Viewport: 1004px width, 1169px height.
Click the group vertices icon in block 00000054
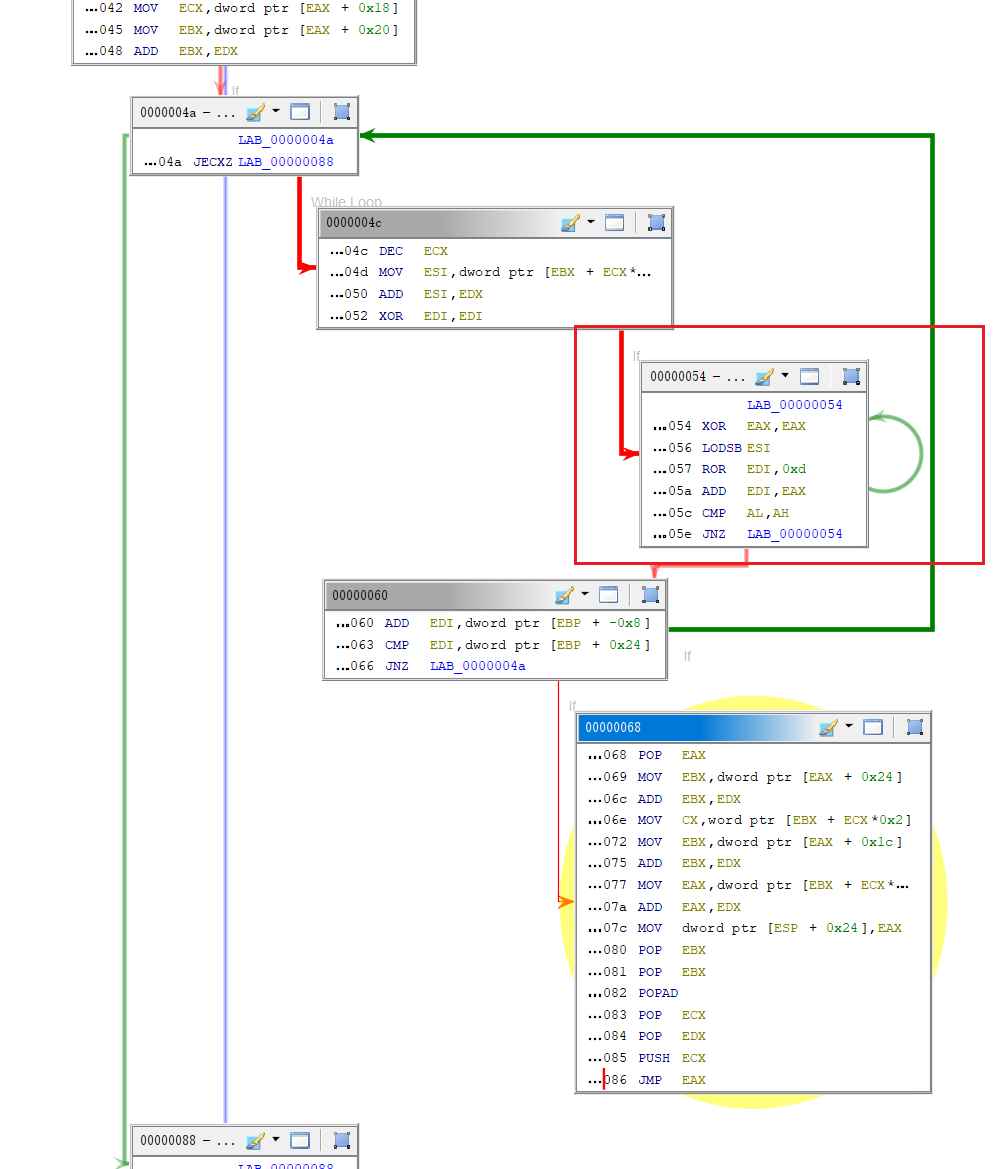click(851, 376)
